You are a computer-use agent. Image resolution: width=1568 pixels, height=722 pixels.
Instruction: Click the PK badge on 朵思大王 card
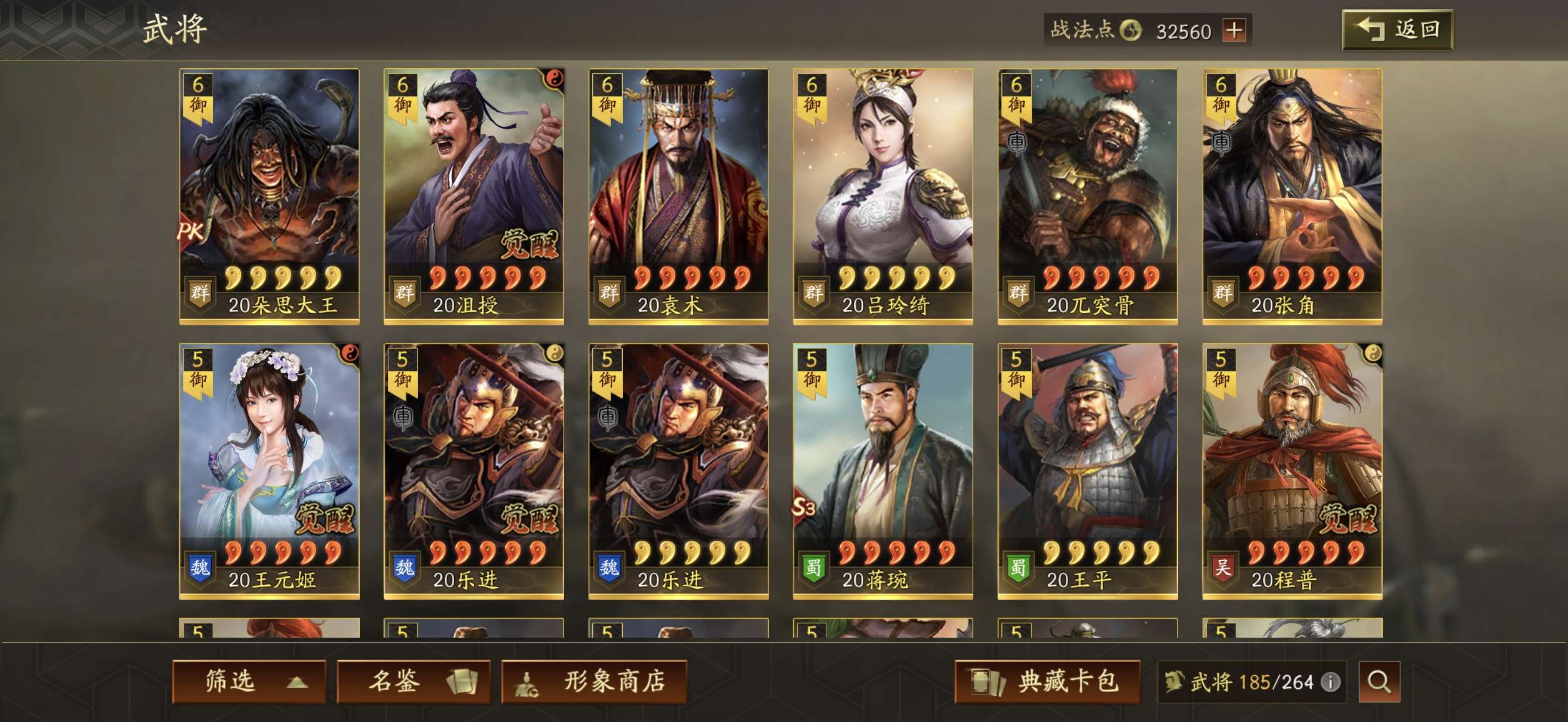tap(191, 232)
